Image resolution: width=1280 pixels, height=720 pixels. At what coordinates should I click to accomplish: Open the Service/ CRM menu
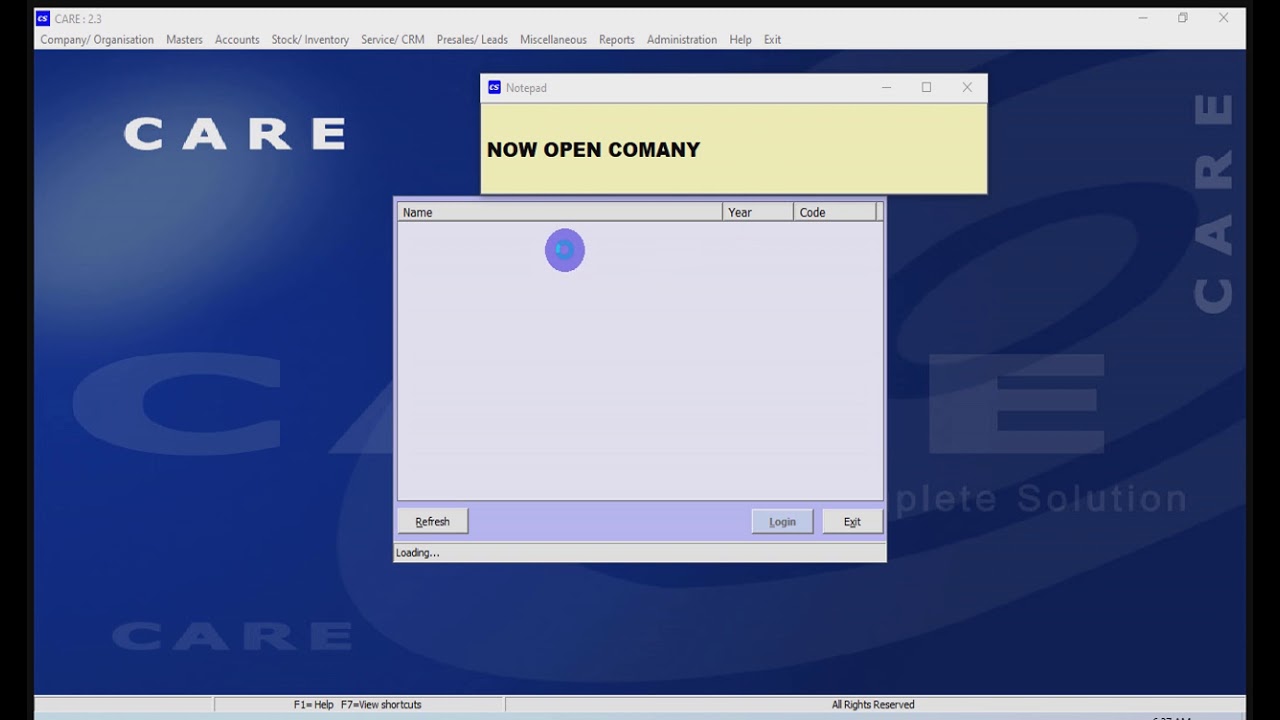click(x=393, y=40)
